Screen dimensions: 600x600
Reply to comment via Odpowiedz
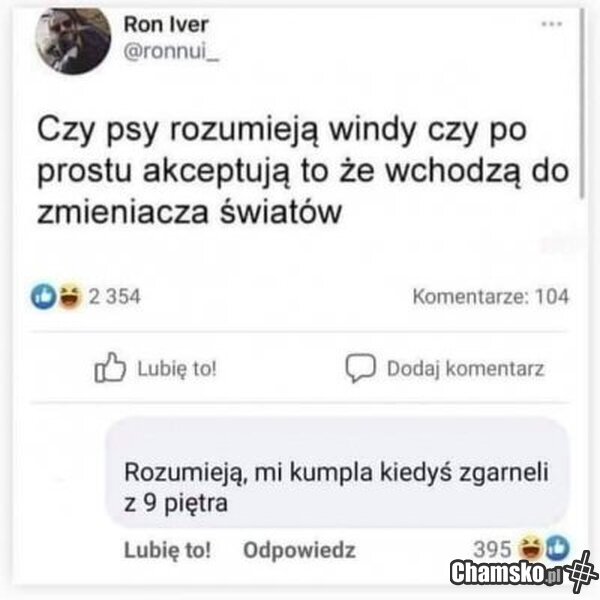click(300, 550)
